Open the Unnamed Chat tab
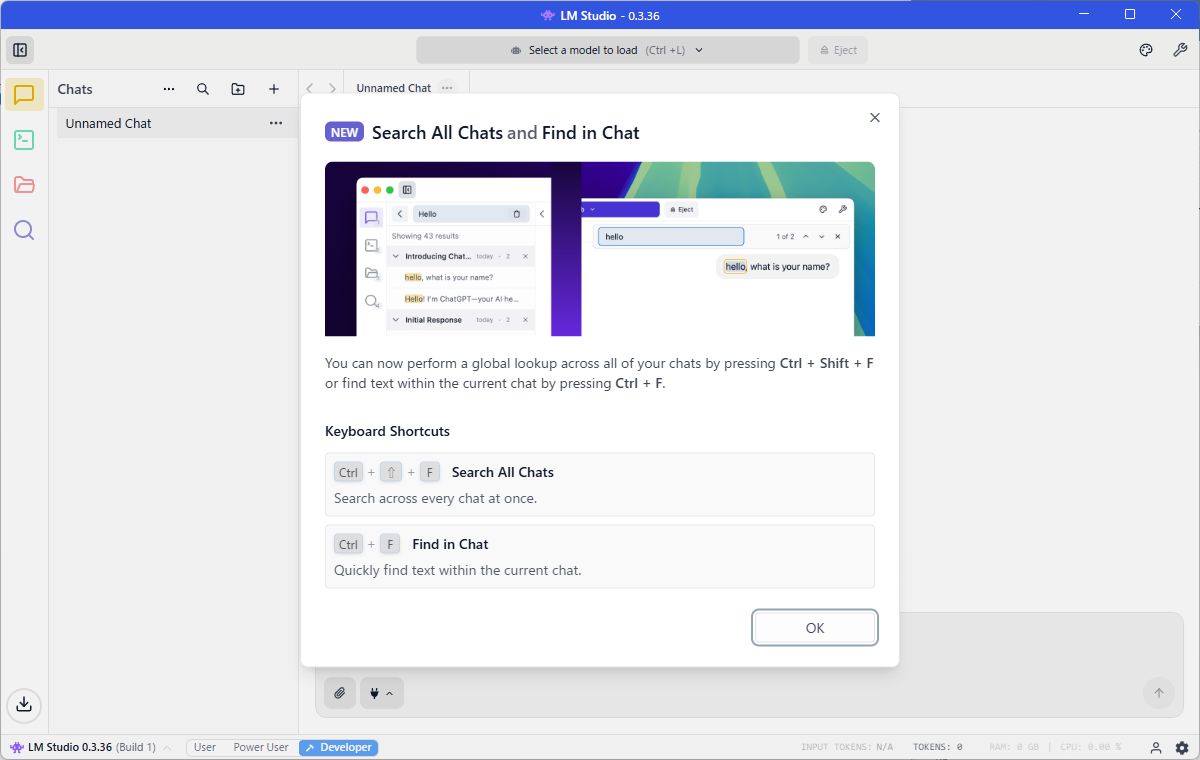1200x760 pixels. coord(393,88)
